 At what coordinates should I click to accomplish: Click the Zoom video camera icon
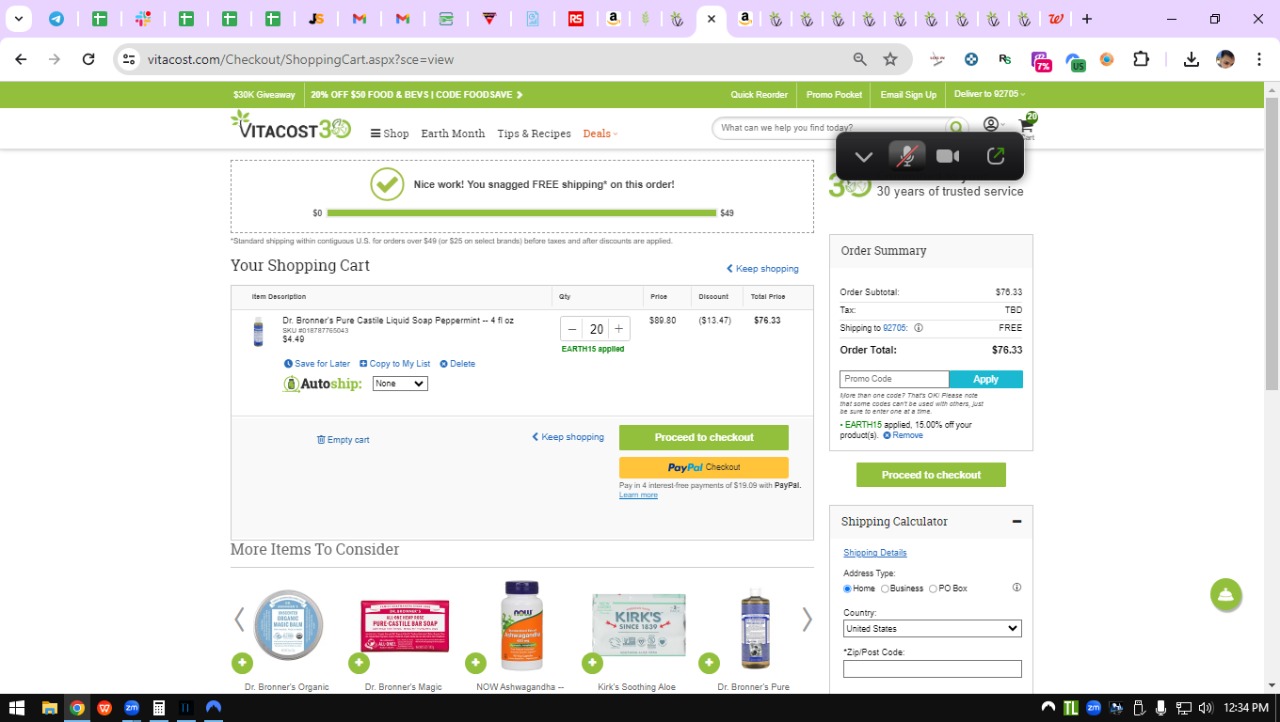[x=947, y=156]
